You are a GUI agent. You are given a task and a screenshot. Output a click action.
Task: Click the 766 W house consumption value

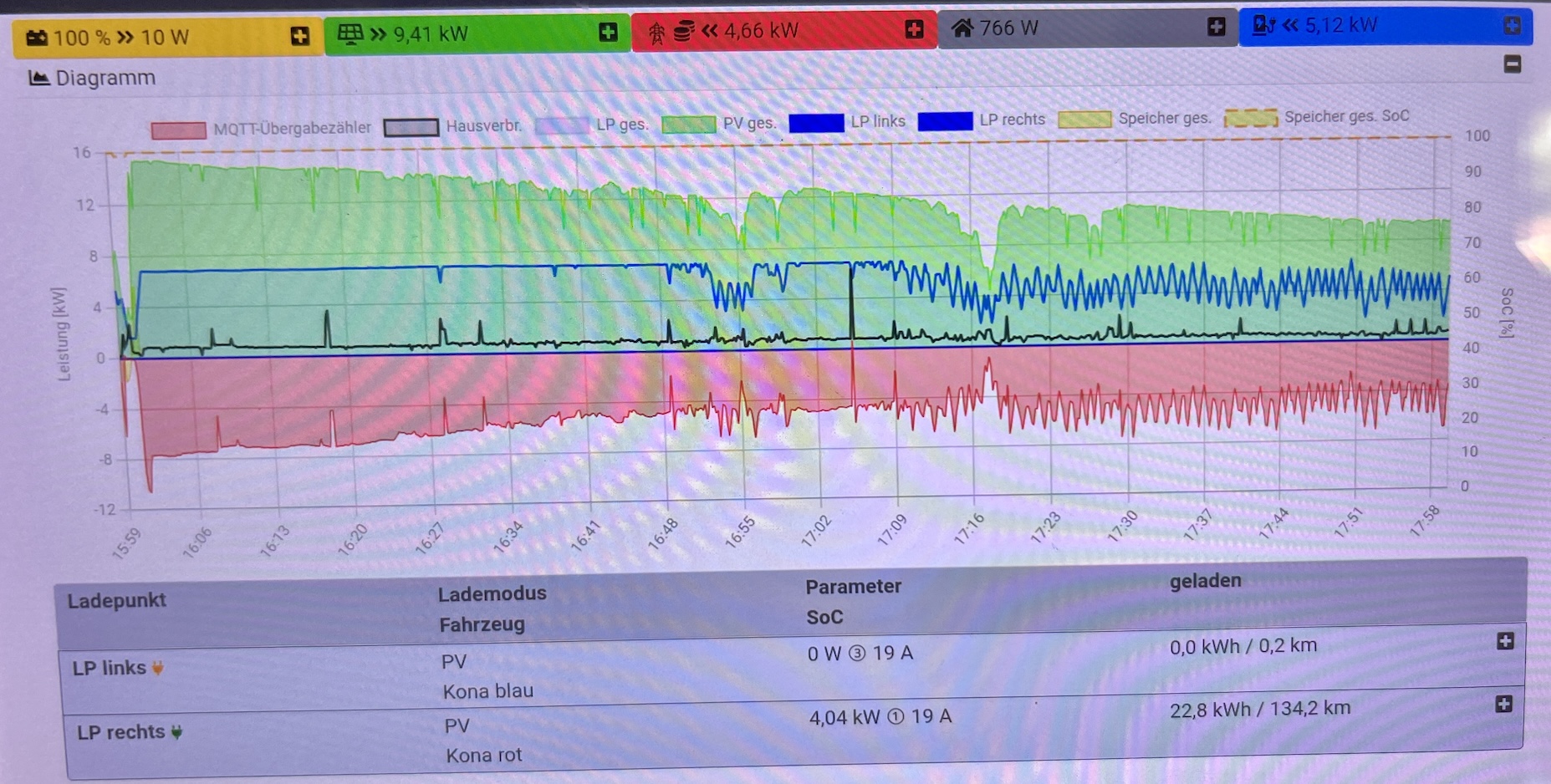coord(1009,28)
